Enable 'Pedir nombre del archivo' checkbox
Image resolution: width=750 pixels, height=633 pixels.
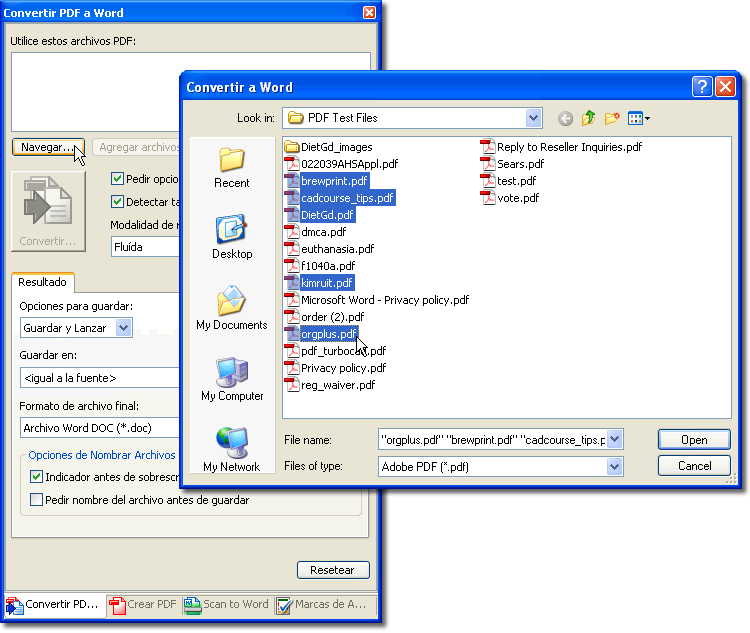(37, 499)
